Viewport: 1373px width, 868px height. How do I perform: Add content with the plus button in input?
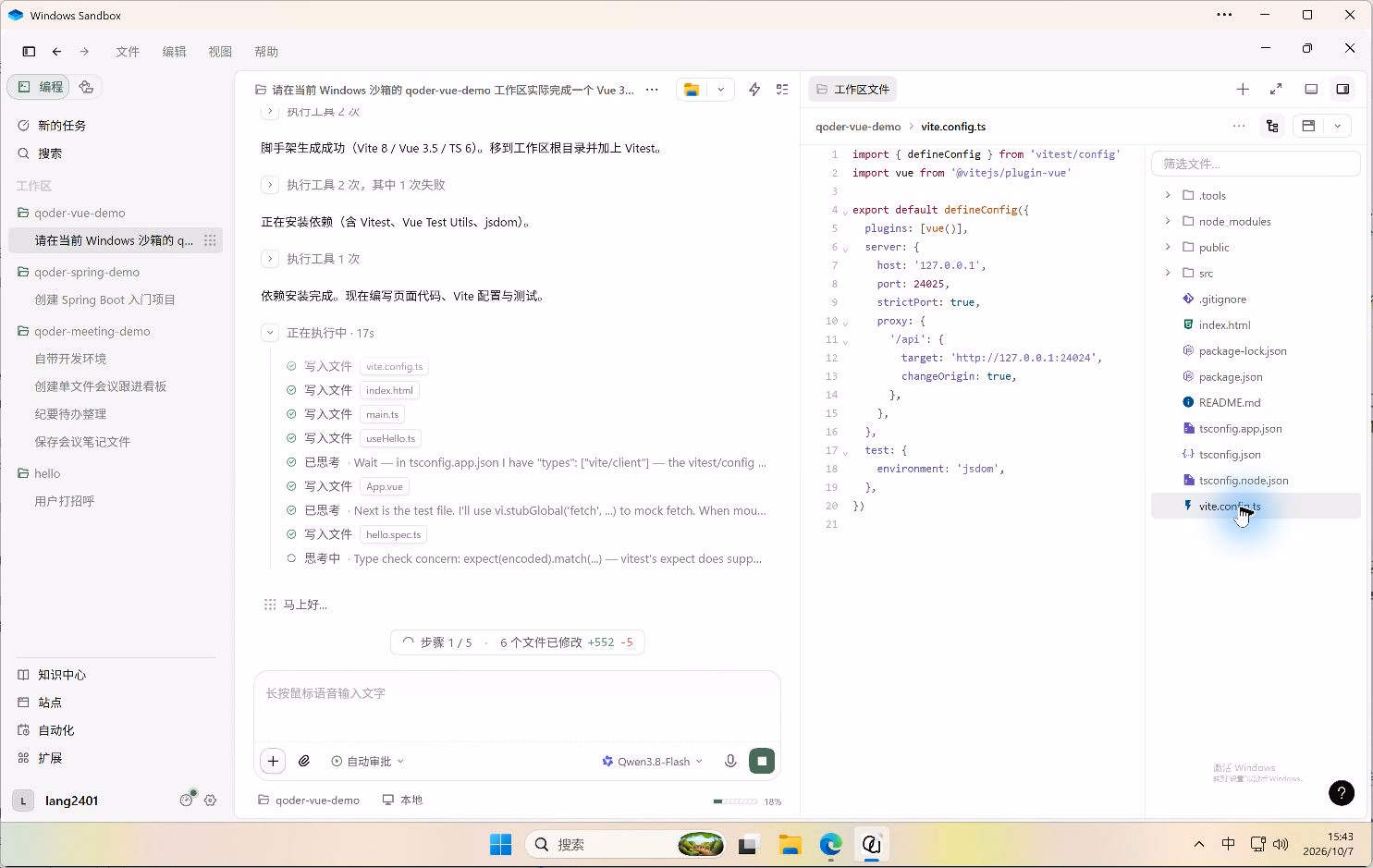(x=273, y=761)
